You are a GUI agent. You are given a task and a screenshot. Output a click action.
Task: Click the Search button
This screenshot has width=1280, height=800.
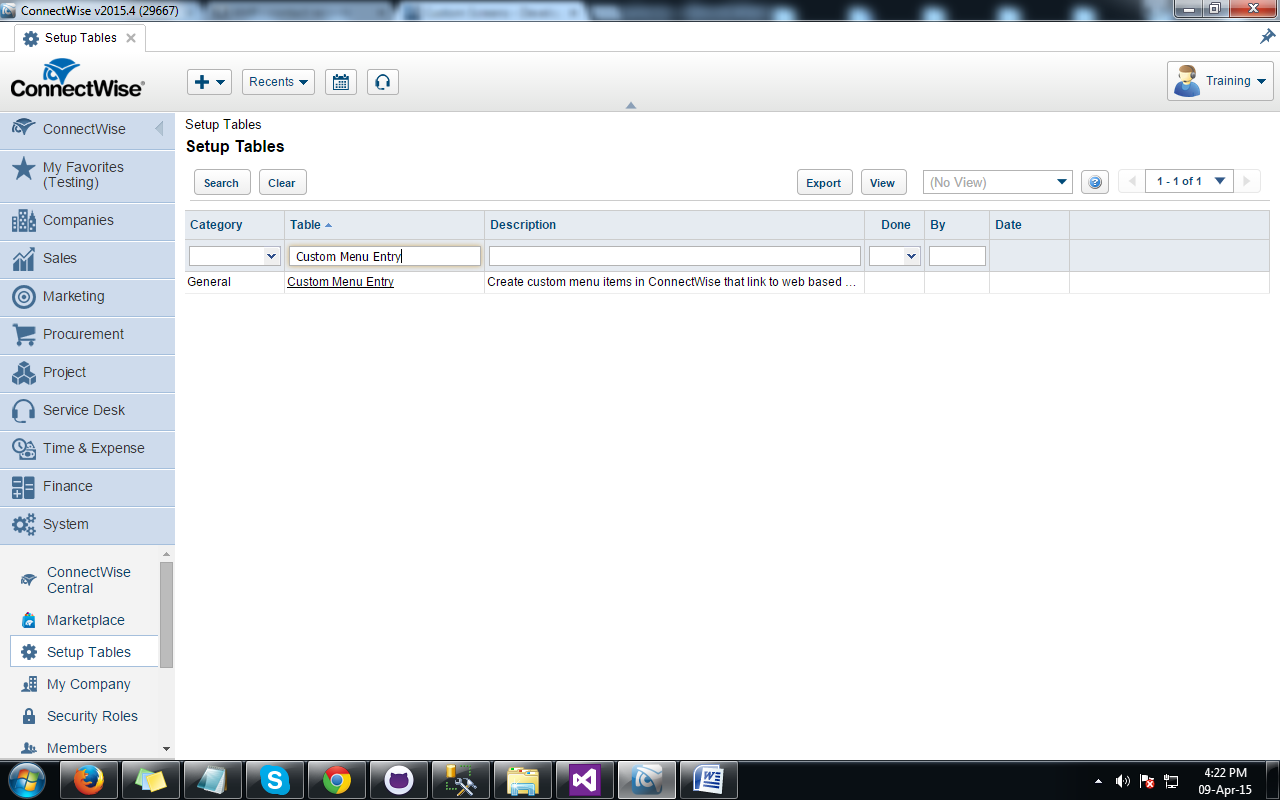pyautogui.click(x=221, y=182)
